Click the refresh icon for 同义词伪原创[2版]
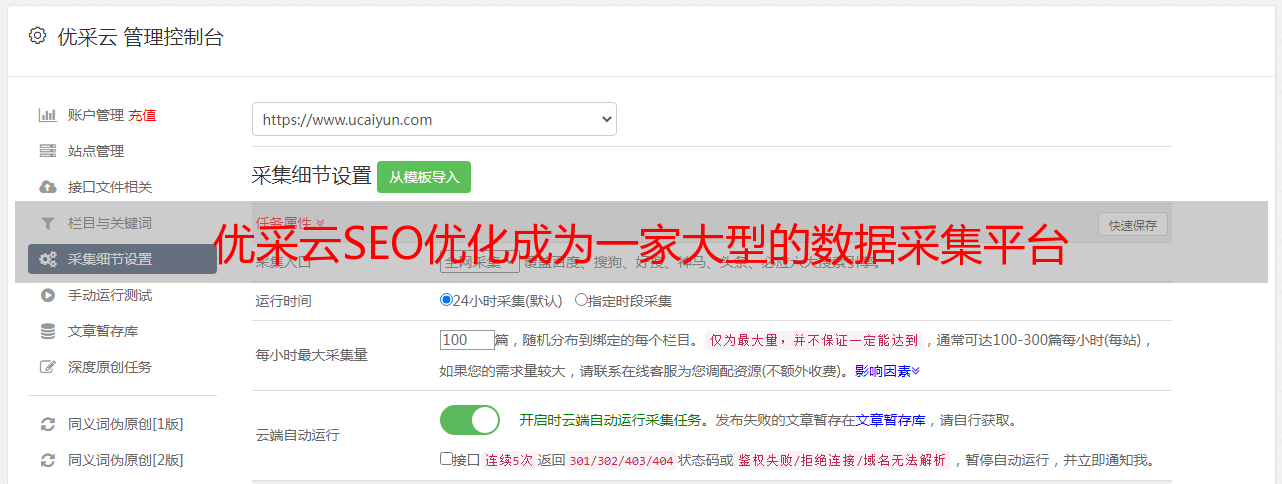Image resolution: width=1282 pixels, height=484 pixels. (47, 460)
